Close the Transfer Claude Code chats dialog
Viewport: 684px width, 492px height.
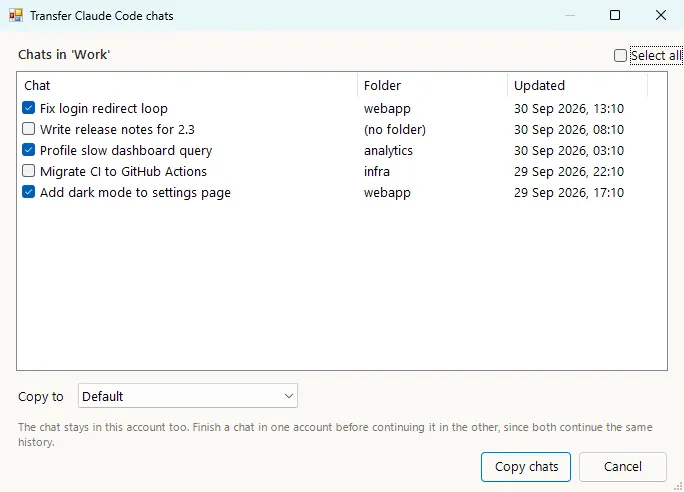pyautogui.click(x=661, y=15)
